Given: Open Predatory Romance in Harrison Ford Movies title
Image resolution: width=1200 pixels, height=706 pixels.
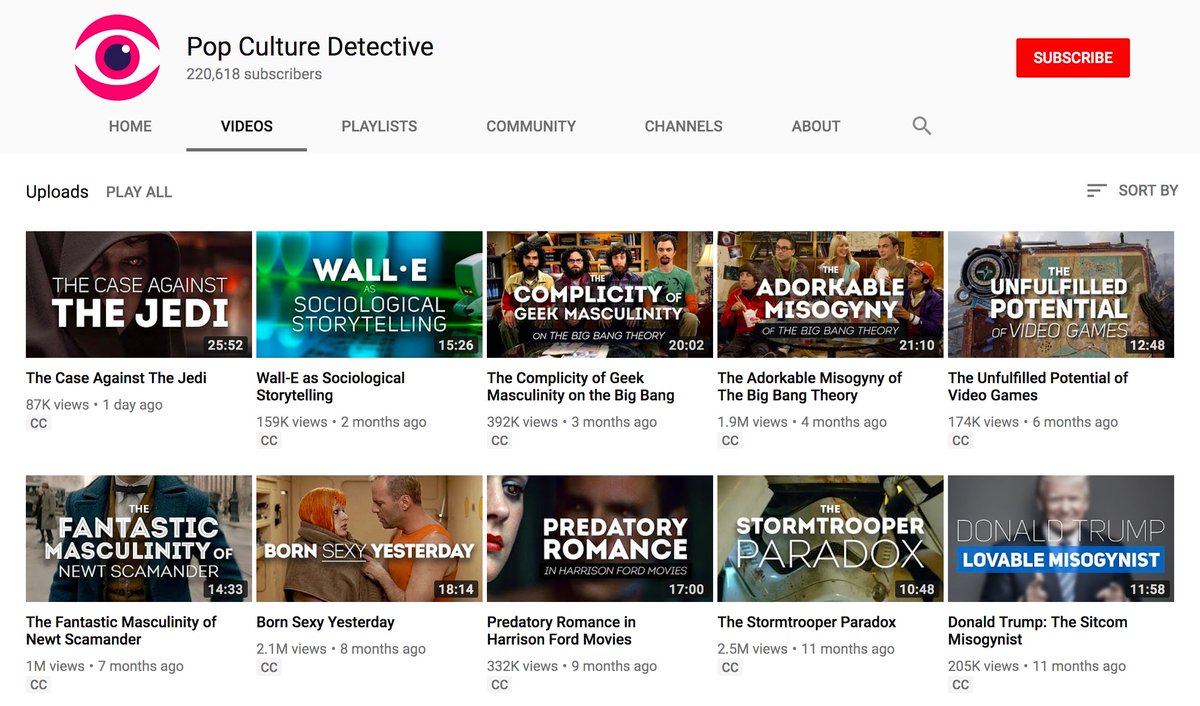Looking at the screenshot, I should pyautogui.click(x=562, y=630).
